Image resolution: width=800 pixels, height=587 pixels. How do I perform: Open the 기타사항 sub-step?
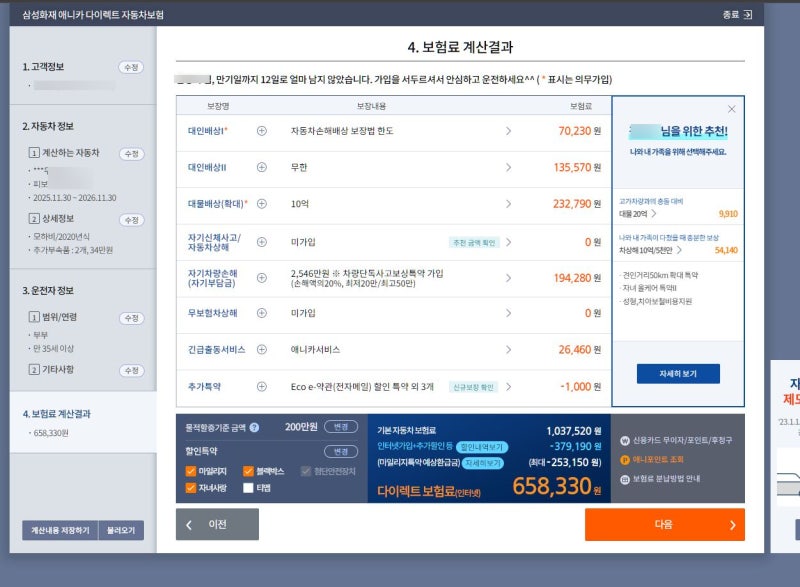pyautogui.click(x=52, y=369)
